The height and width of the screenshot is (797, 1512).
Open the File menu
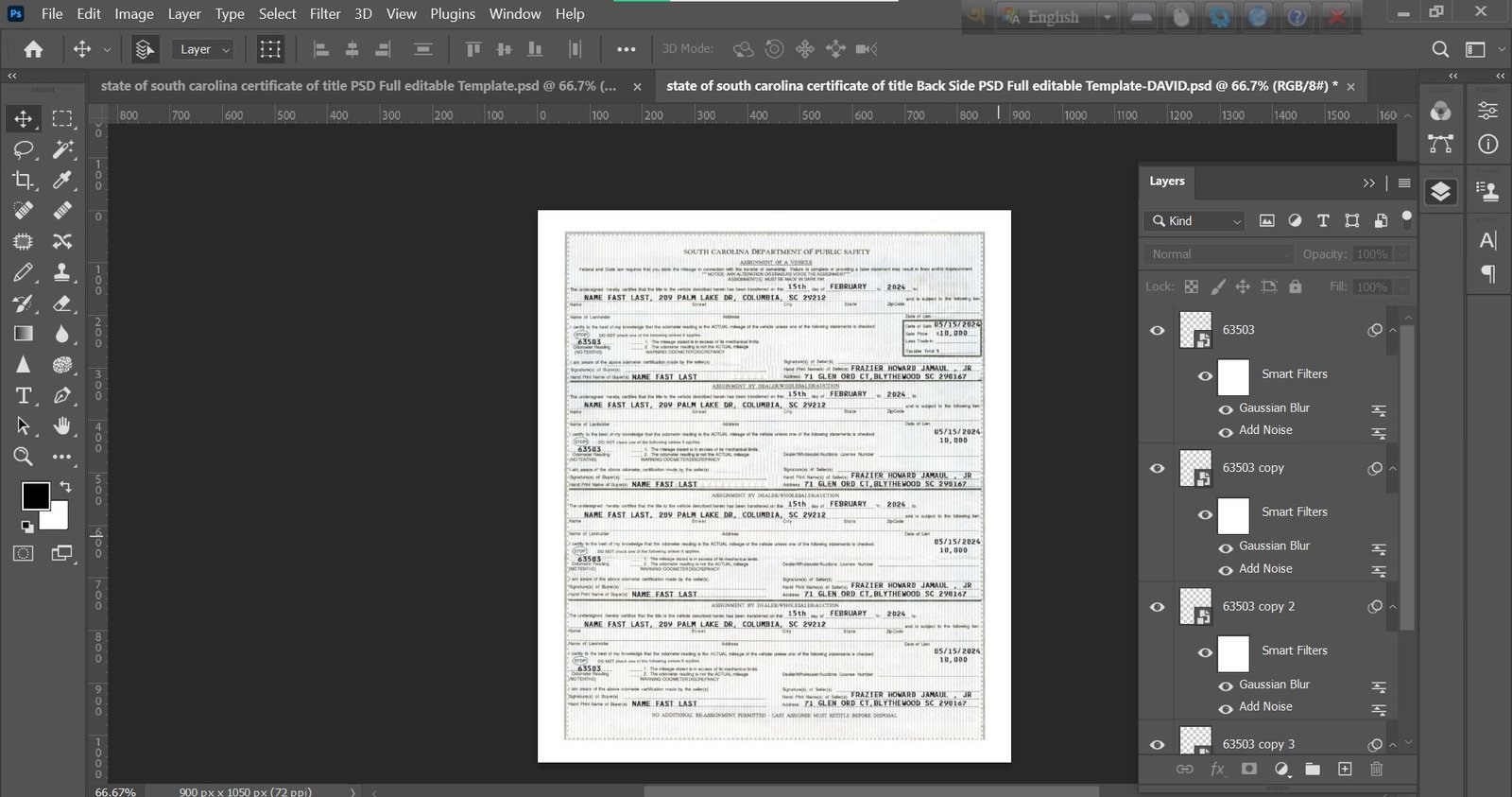click(x=52, y=14)
